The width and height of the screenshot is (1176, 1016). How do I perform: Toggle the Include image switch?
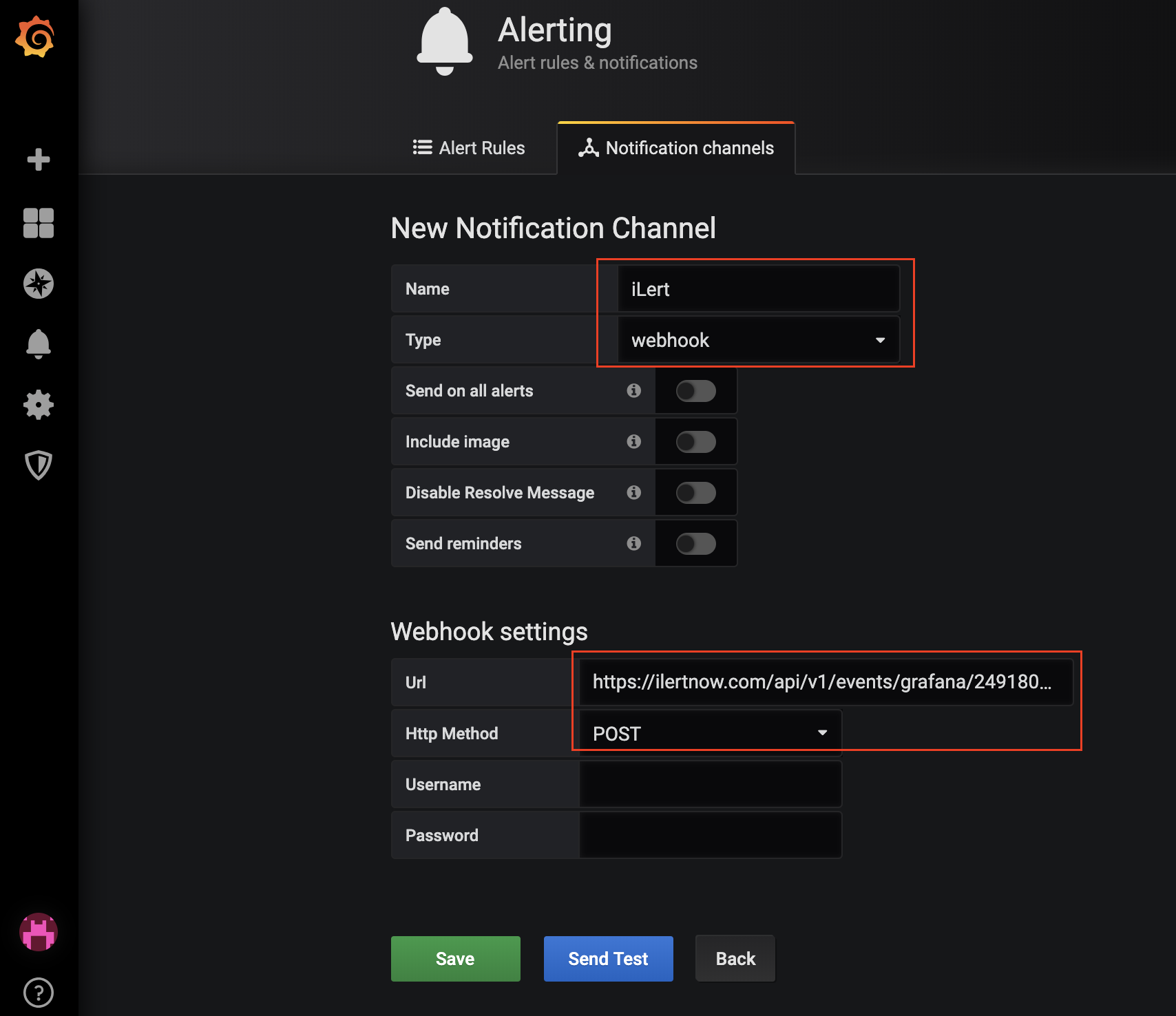pos(695,442)
